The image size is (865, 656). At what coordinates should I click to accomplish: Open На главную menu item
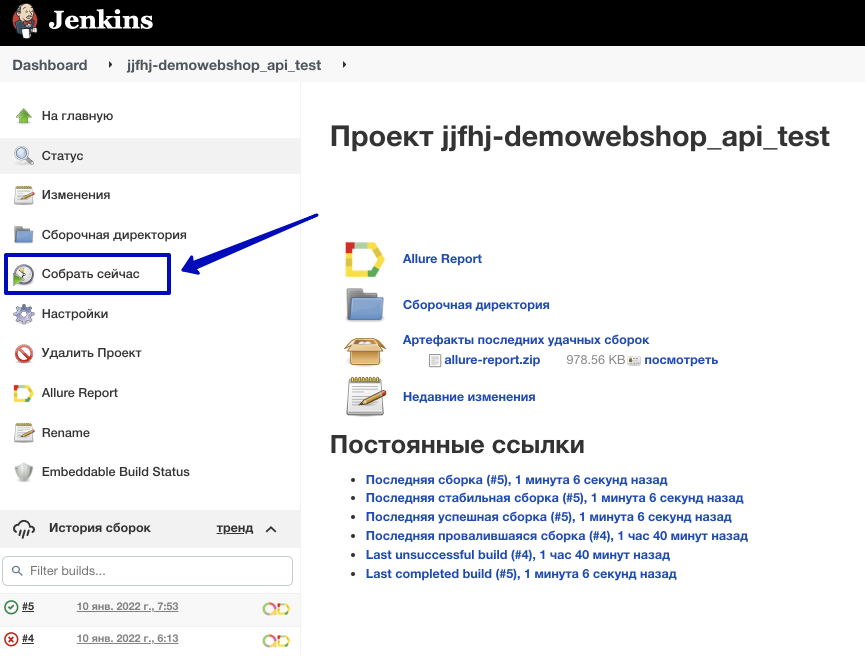coord(77,116)
